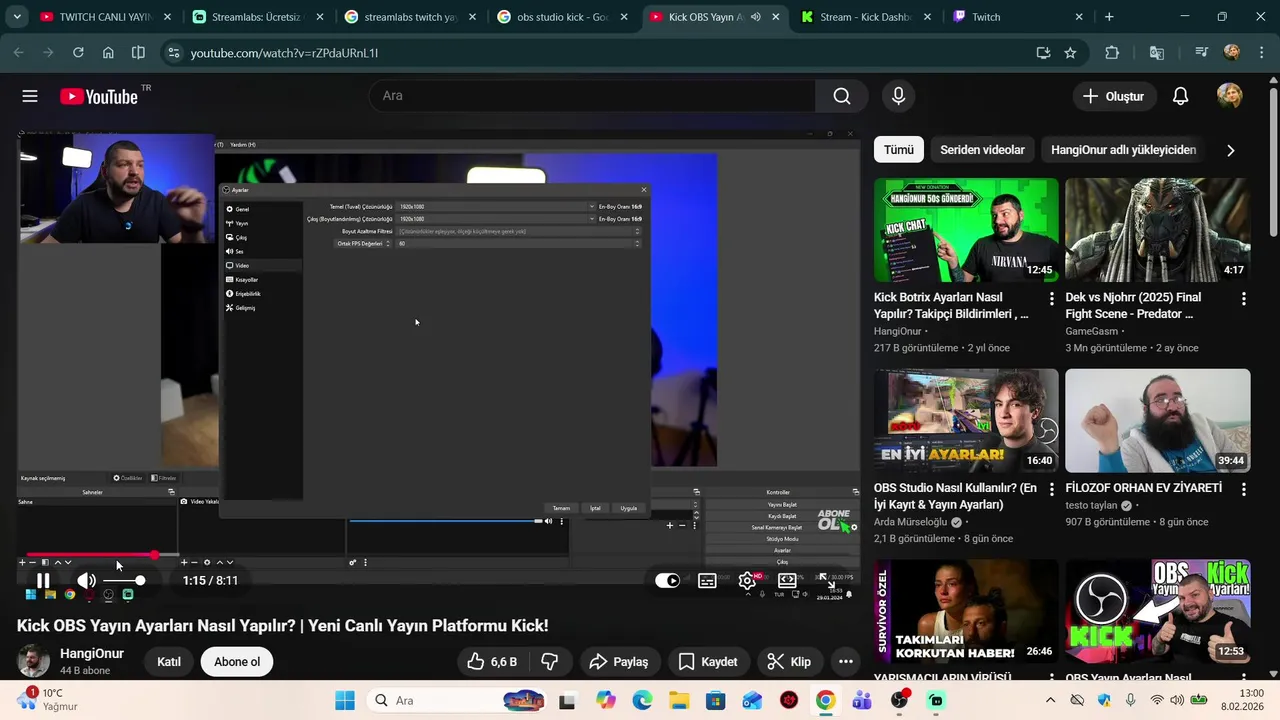Show more filter chips with the arrow
1280x720 pixels.
(1230, 150)
